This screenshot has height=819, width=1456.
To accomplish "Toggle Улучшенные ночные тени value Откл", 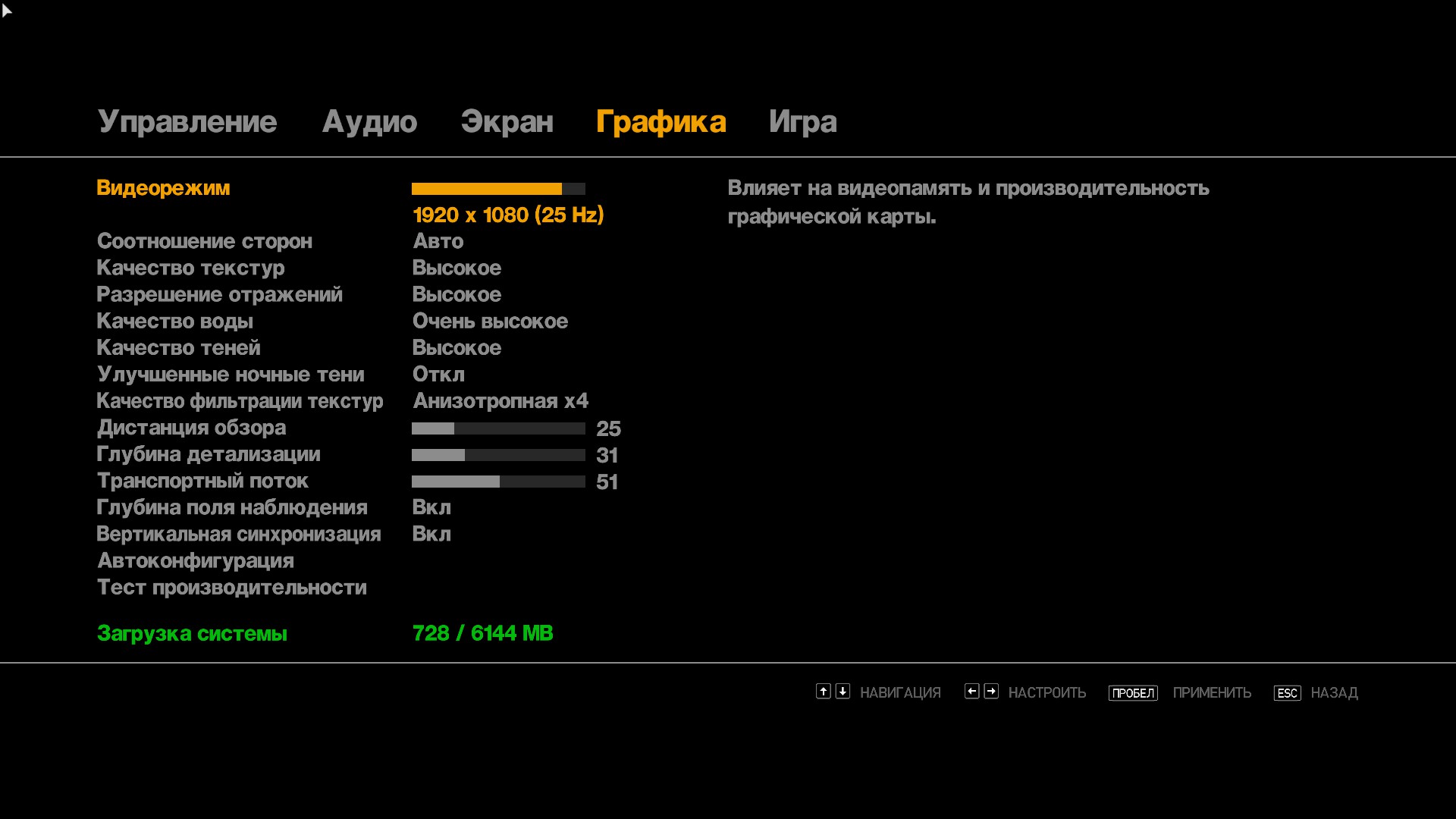I will tap(438, 375).
